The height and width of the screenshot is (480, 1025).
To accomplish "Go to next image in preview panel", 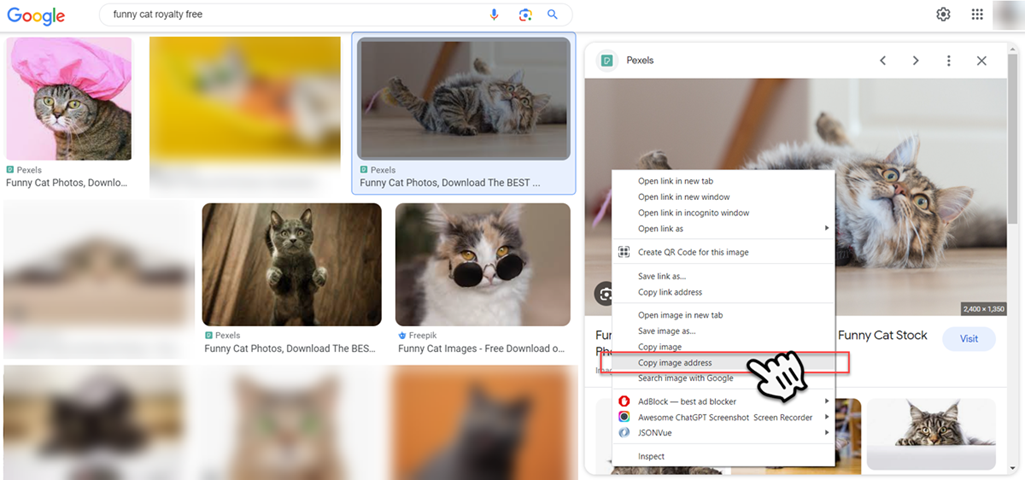I will (x=915, y=61).
